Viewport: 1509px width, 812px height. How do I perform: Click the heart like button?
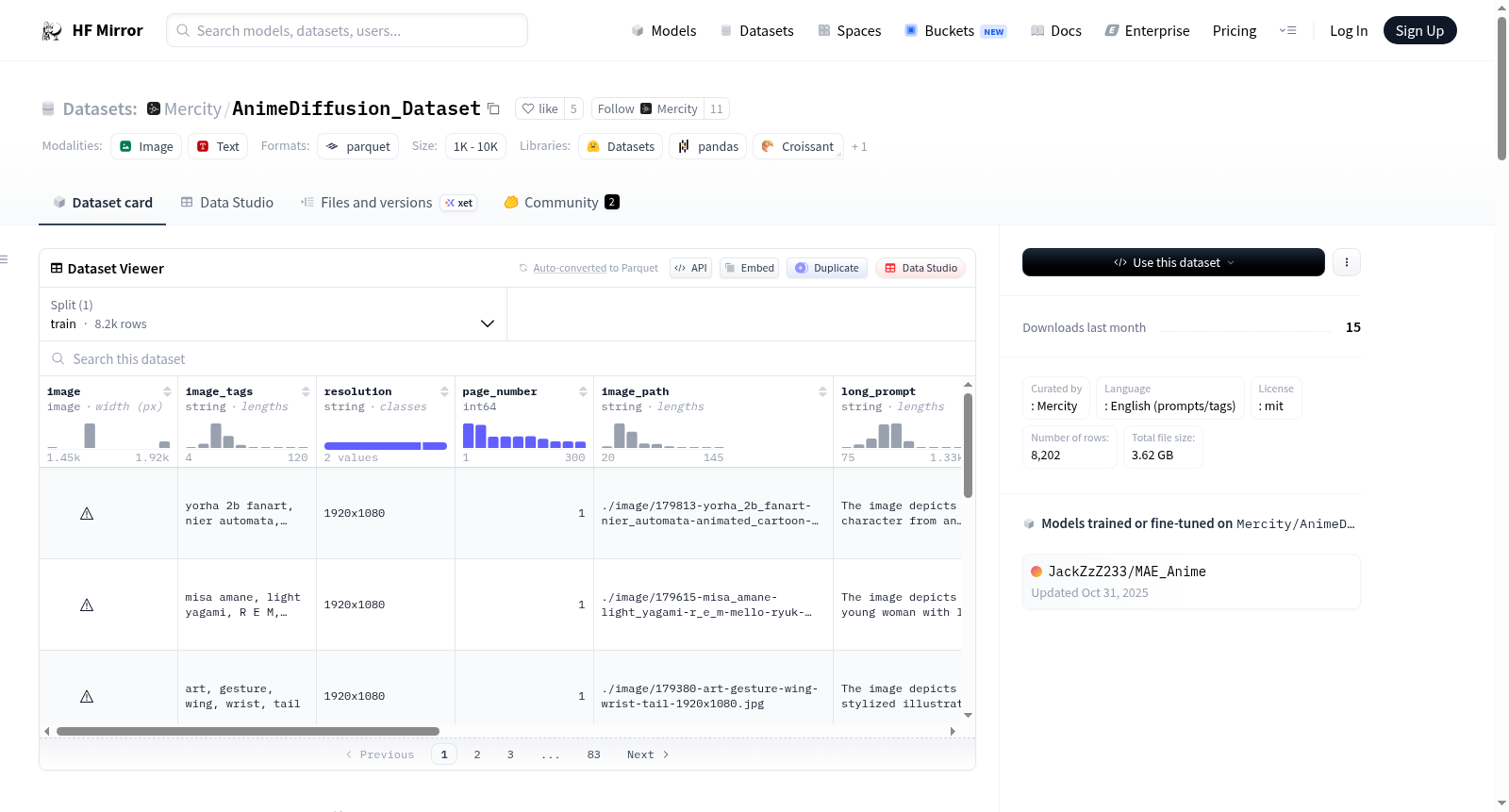[540, 108]
